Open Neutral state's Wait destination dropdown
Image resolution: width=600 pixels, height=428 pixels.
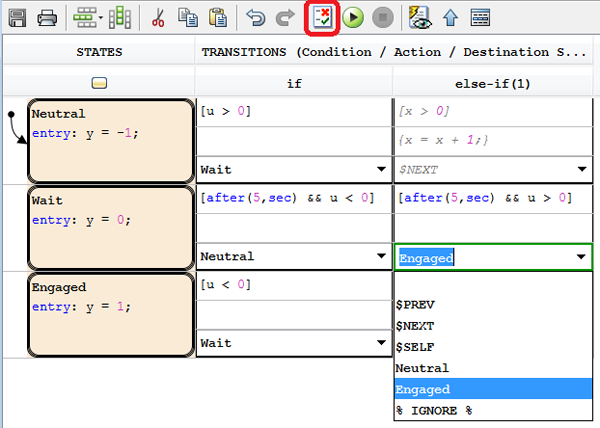tap(381, 170)
